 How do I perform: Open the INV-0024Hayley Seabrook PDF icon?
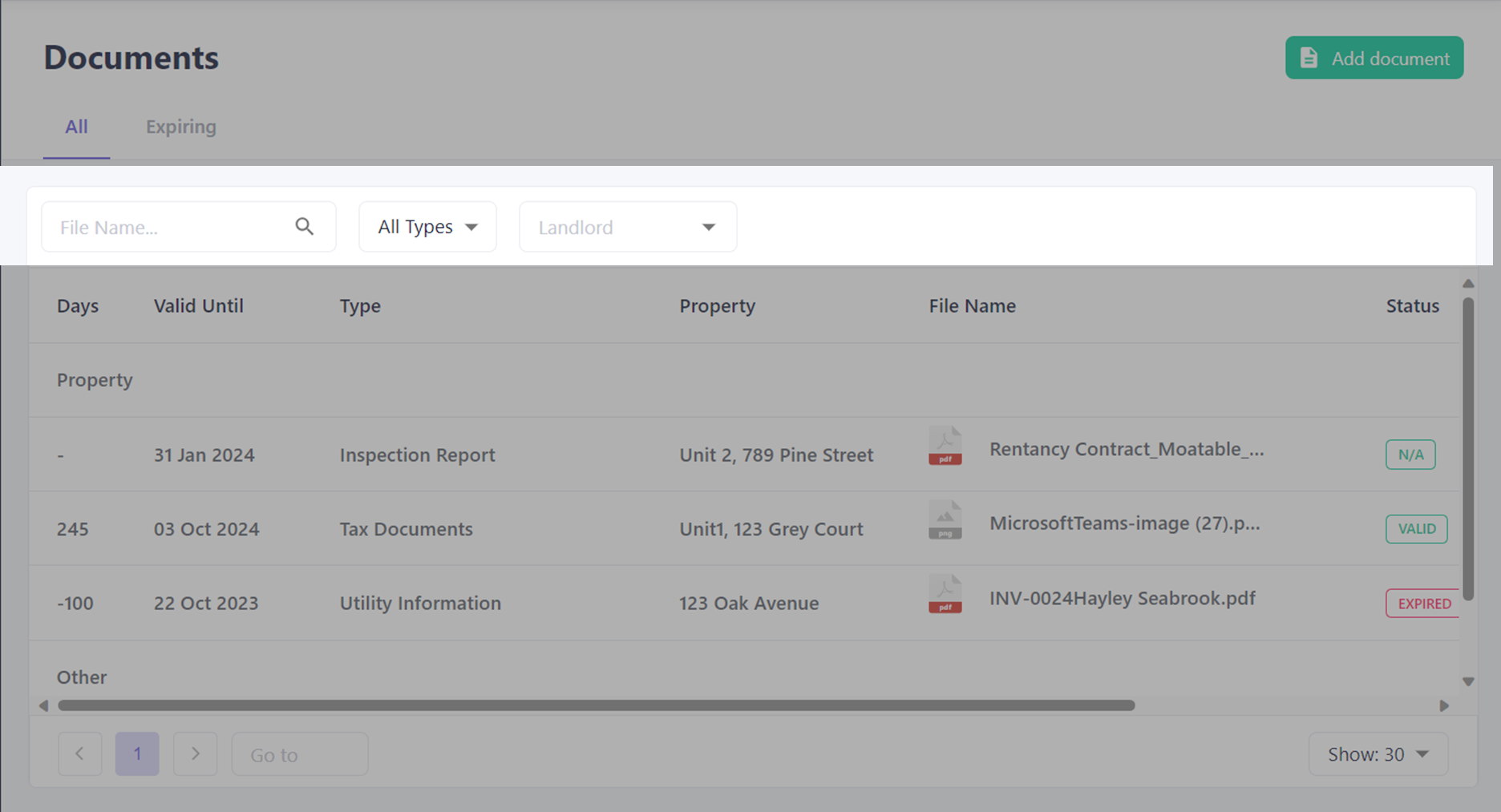click(945, 595)
